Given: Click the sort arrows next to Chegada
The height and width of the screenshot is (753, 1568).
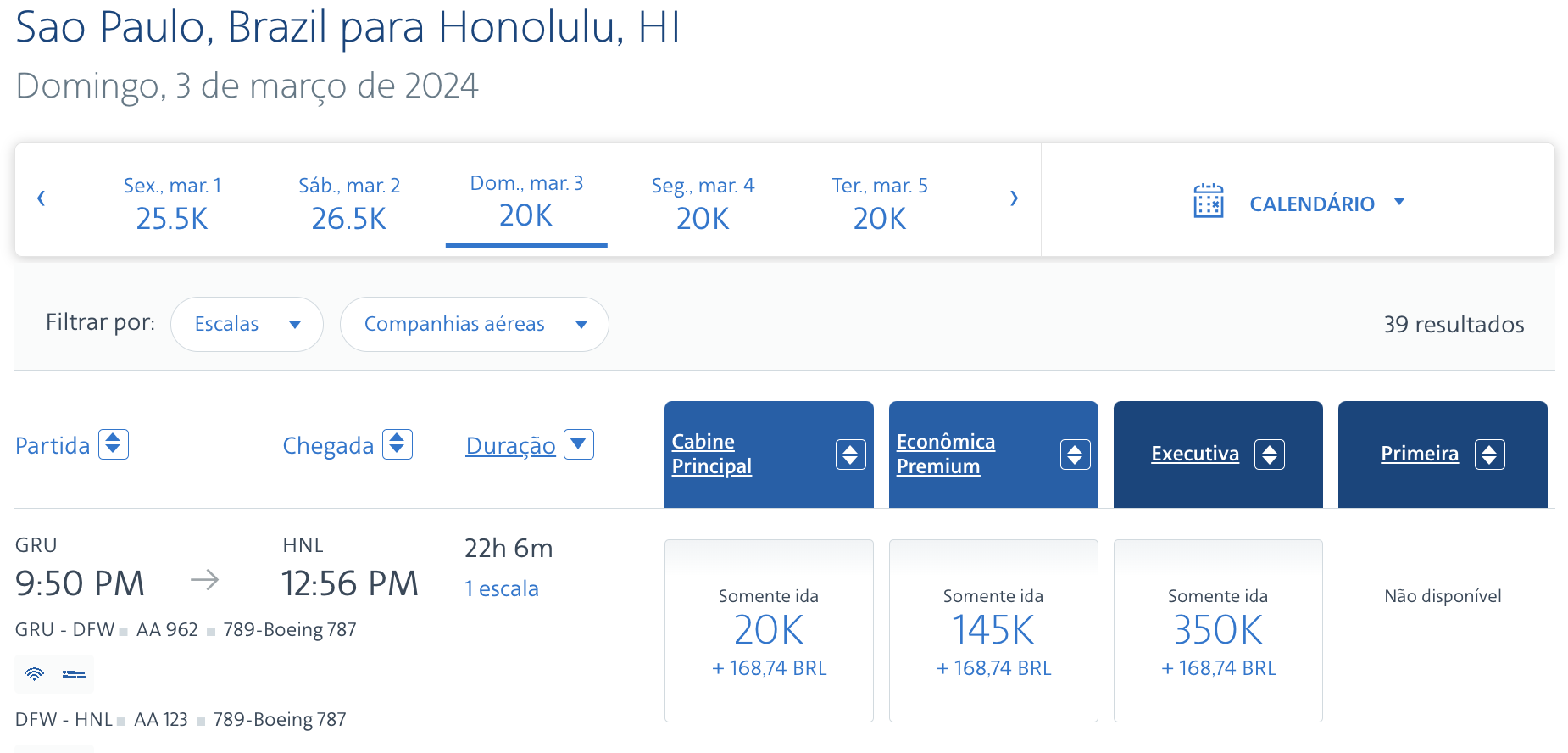Looking at the screenshot, I should point(397,443).
